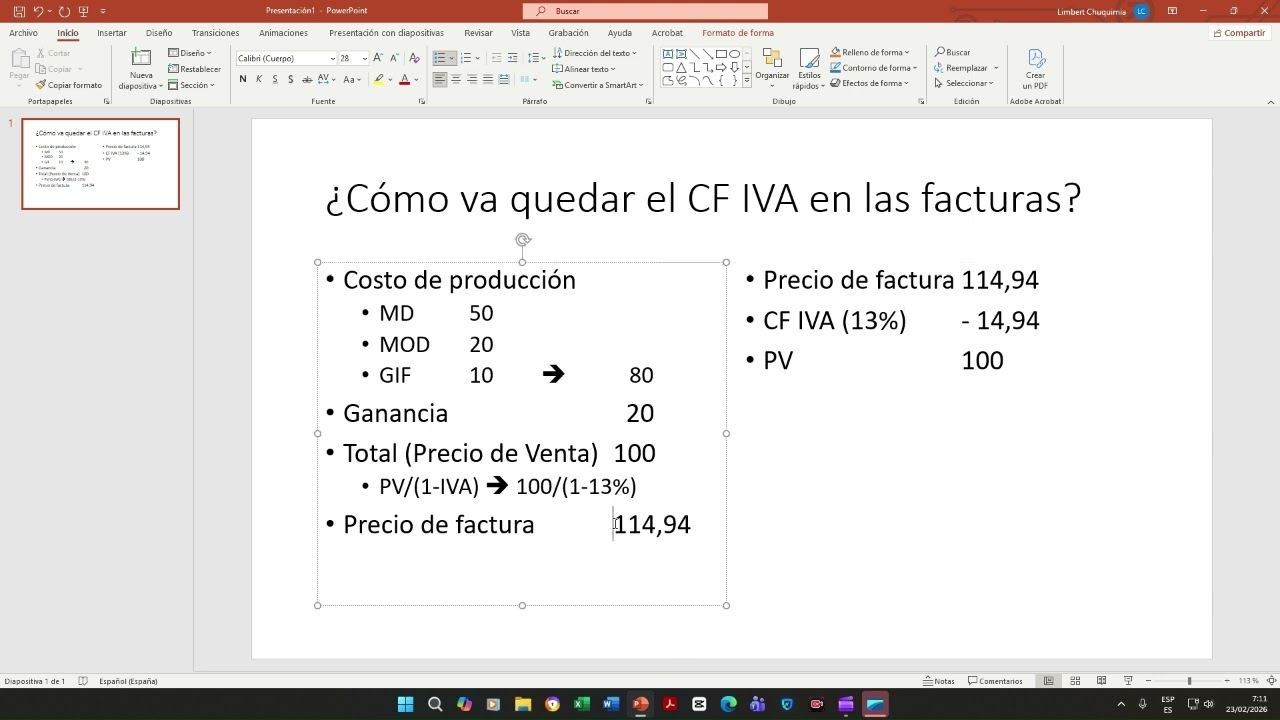This screenshot has width=1280, height=720.
Task: Align text left in paragraph
Action: click(x=440, y=79)
